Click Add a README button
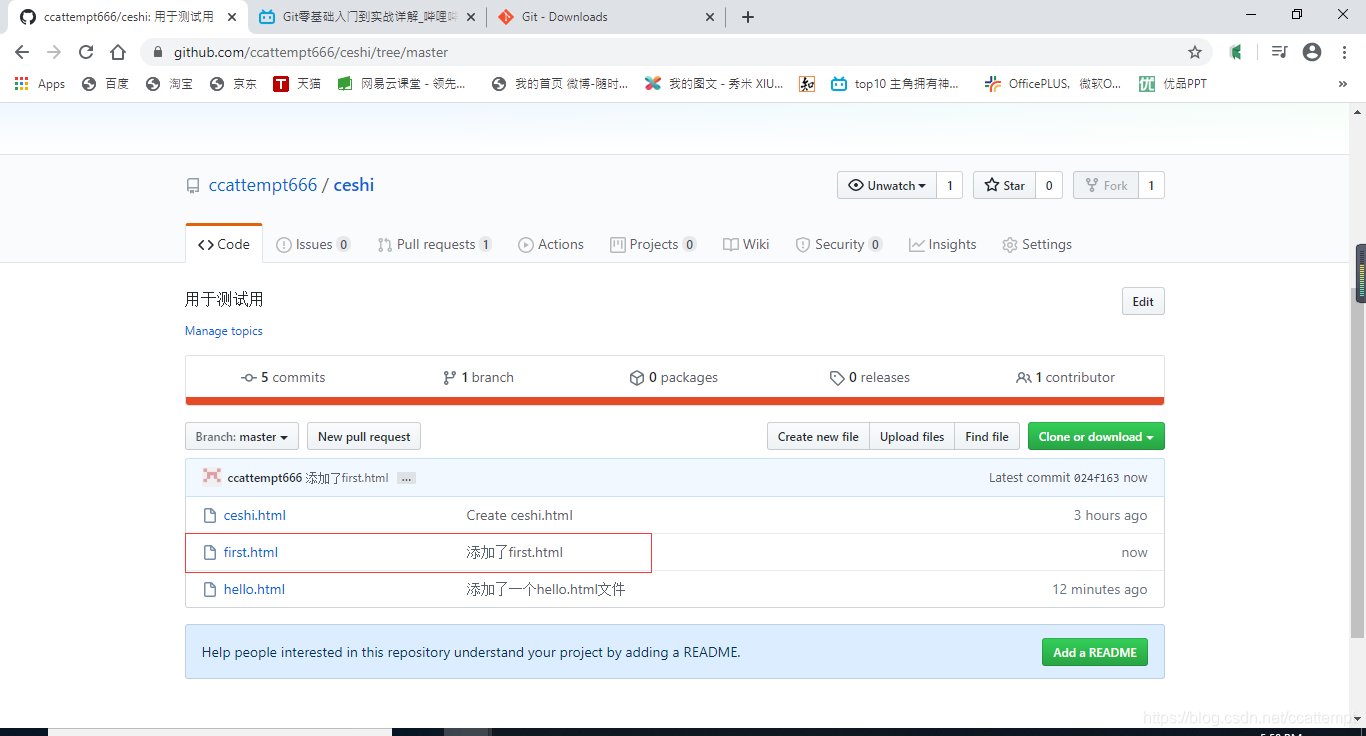This screenshot has width=1366, height=736. [x=1095, y=652]
